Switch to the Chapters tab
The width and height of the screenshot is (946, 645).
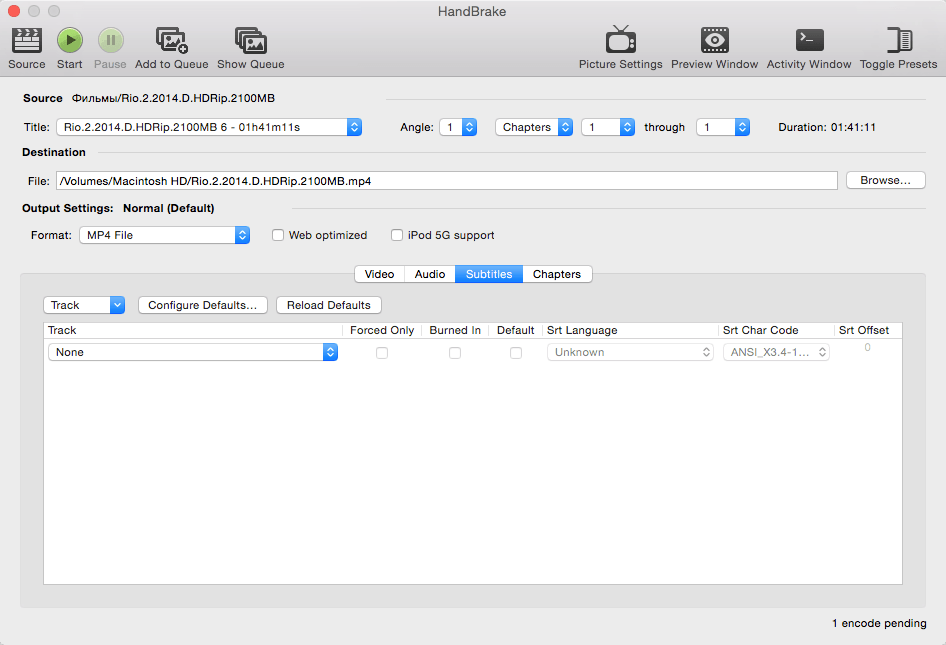coord(557,274)
